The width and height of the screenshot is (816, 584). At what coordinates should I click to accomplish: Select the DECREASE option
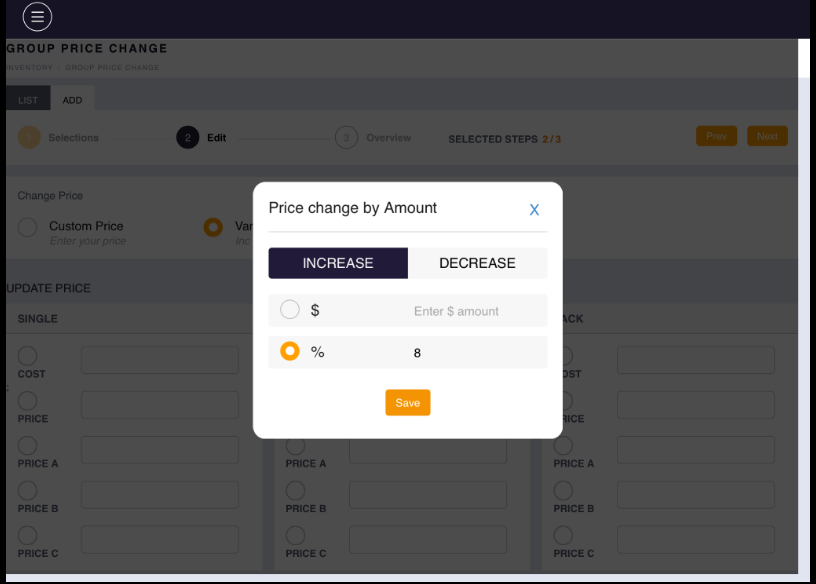click(x=477, y=263)
